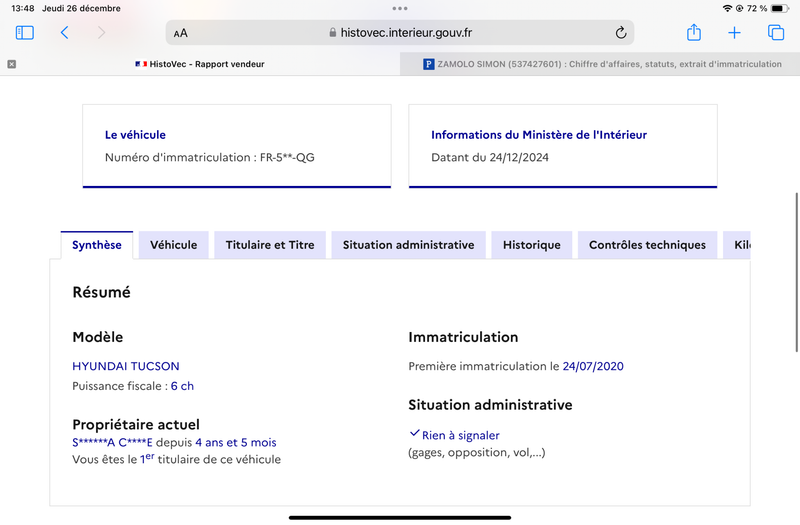Open the Véhicule tab
This screenshot has width=800, height=525.
click(173, 245)
